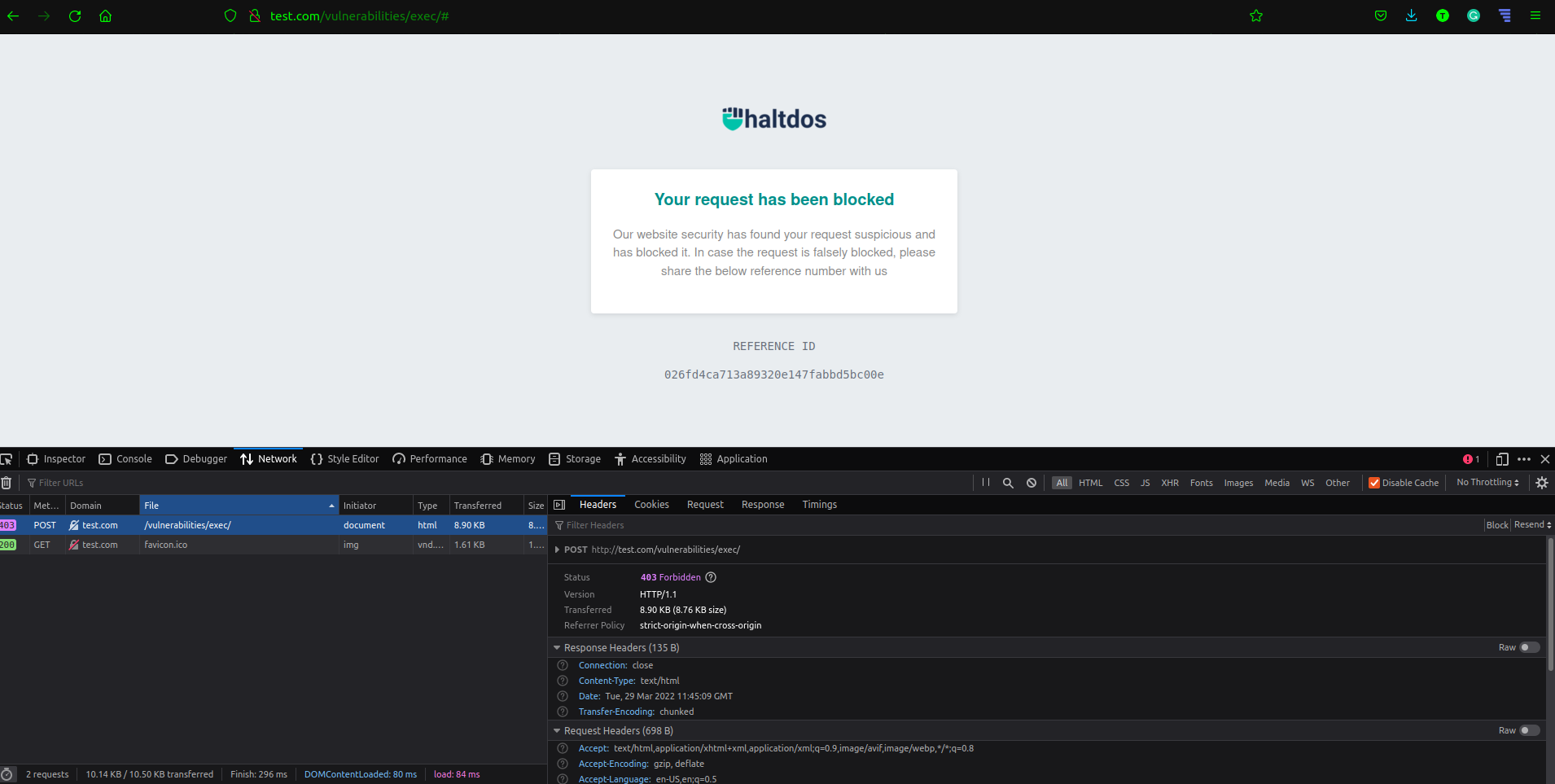This screenshot has height=784, width=1555.
Task: Open the request blocking icon
Action: tap(1032, 483)
